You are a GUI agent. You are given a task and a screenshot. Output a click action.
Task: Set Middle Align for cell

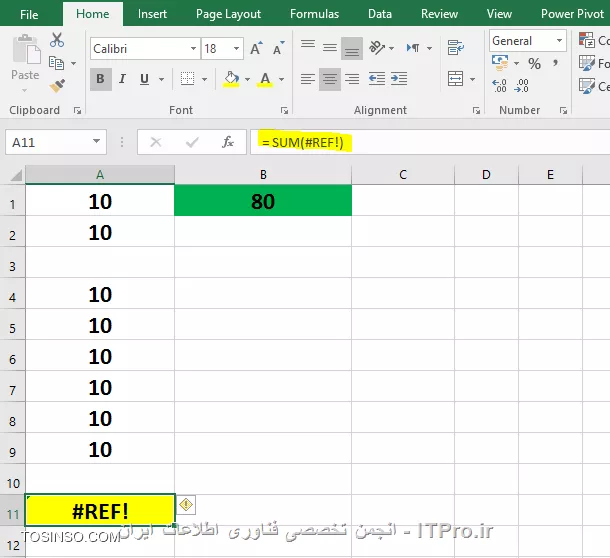coord(330,48)
